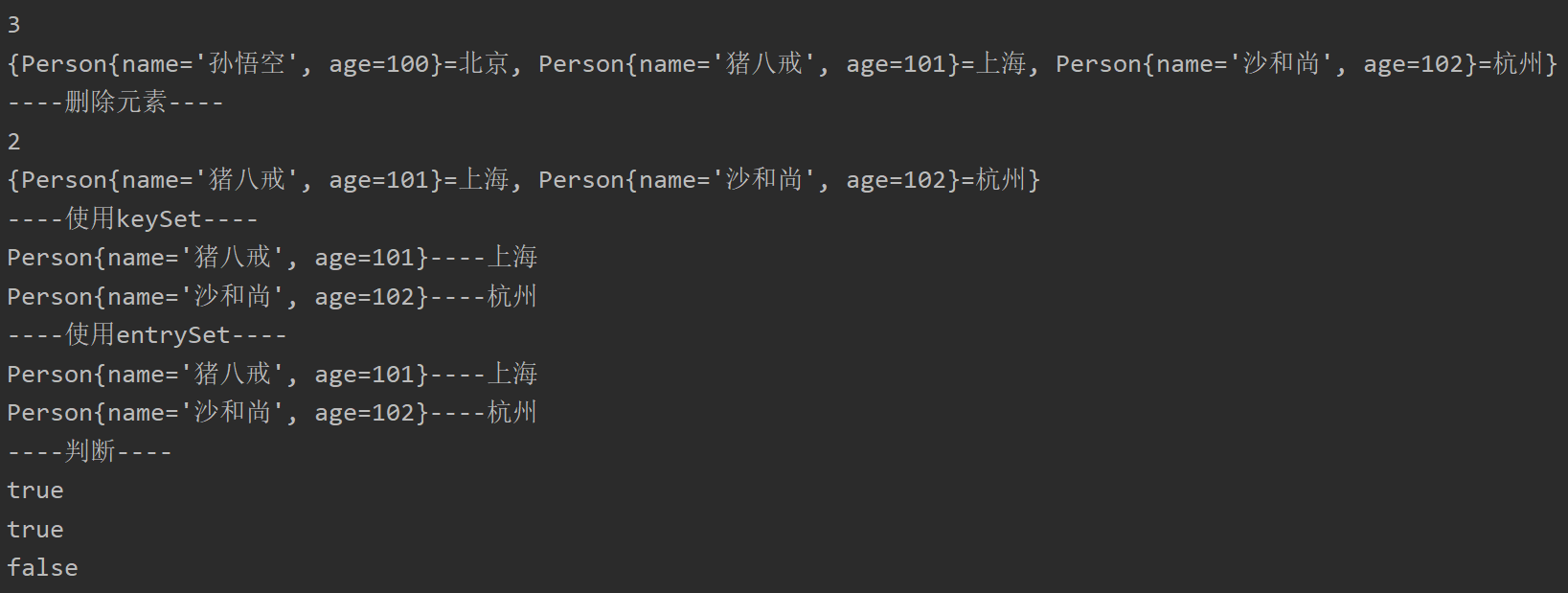The image size is (1568, 593).
Task: Click the age=100 text
Action: click(379, 64)
